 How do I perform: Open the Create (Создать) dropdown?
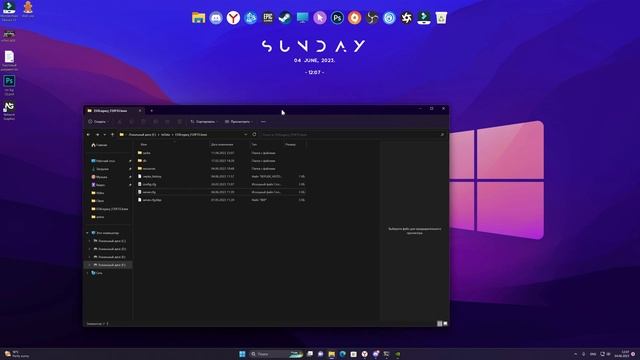98,122
